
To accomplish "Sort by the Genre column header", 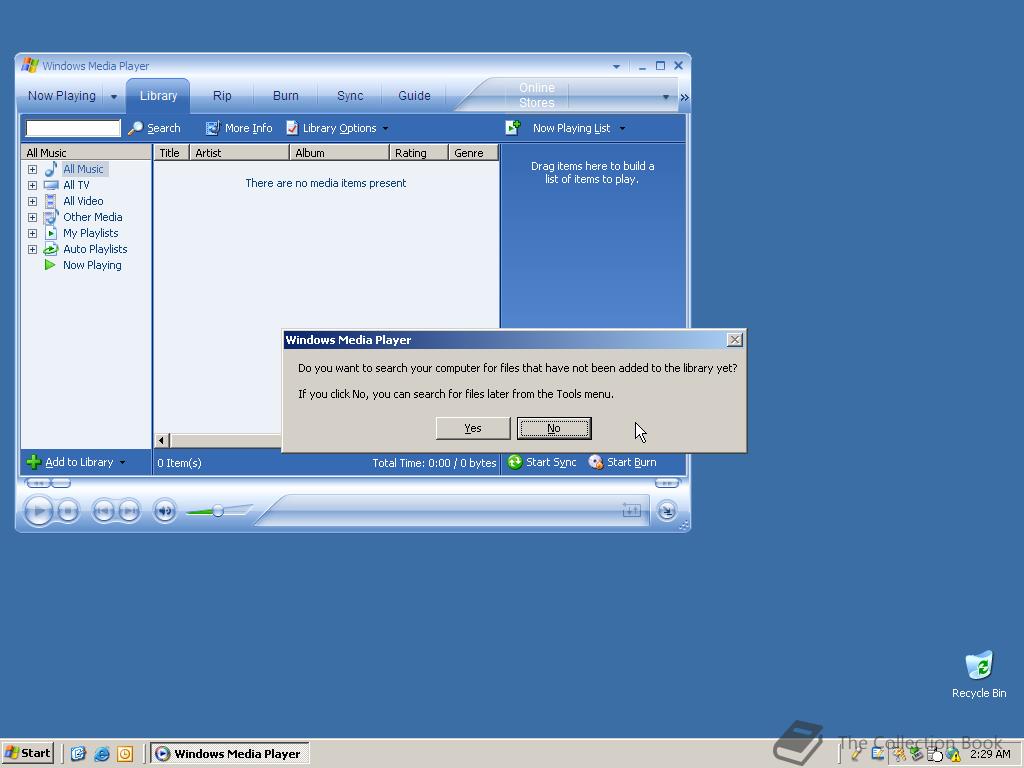I will (x=473, y=153).
